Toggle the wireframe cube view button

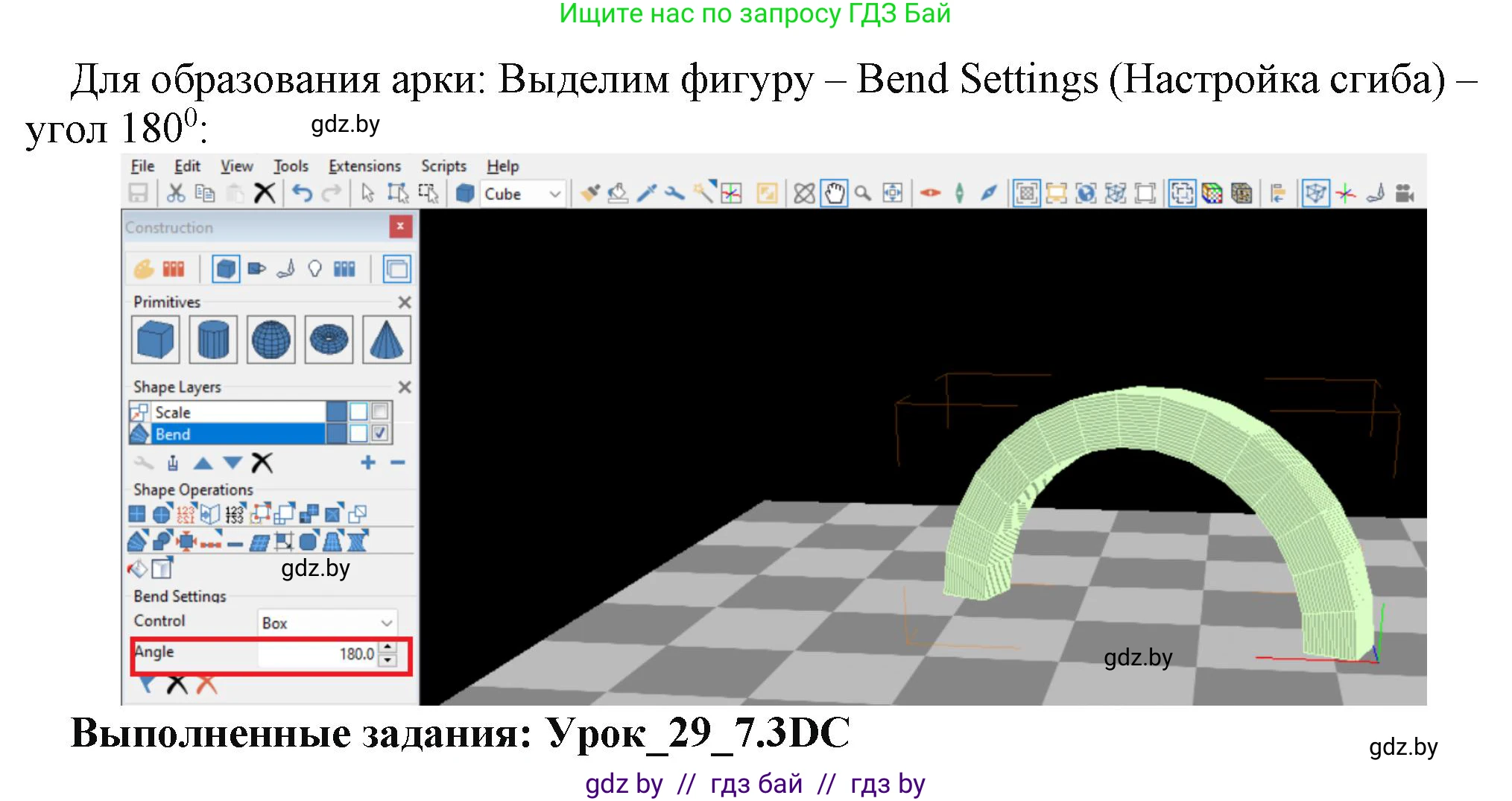(1315, 194)
